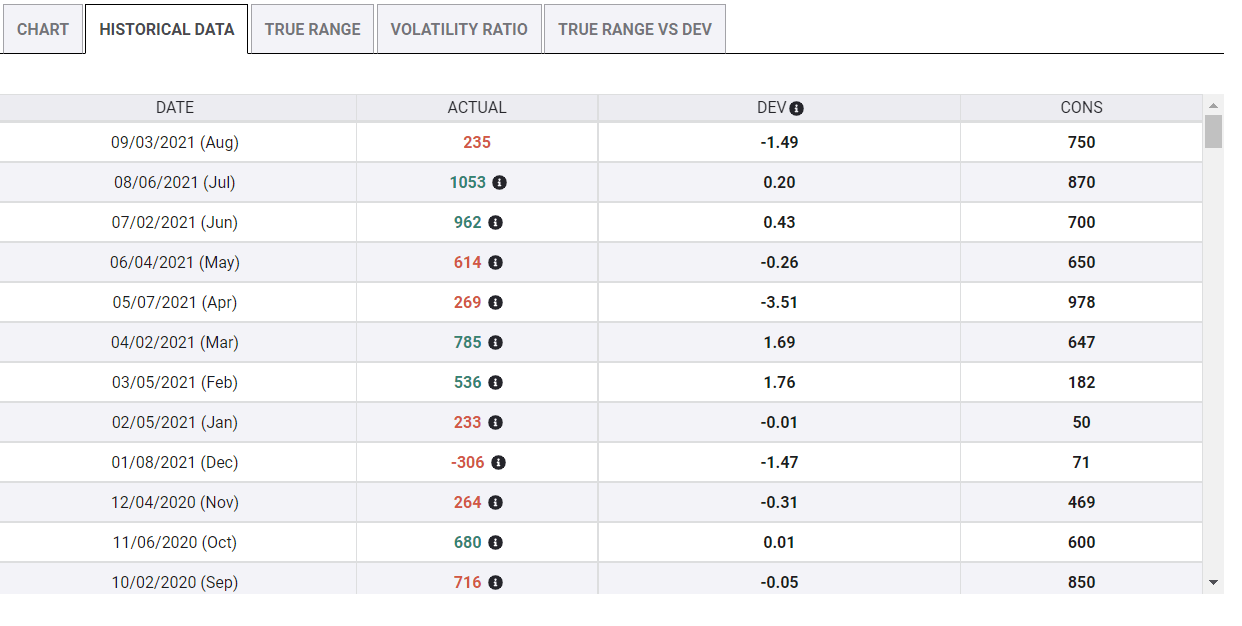Click info icon beside 962 actual value

[496, 223]
